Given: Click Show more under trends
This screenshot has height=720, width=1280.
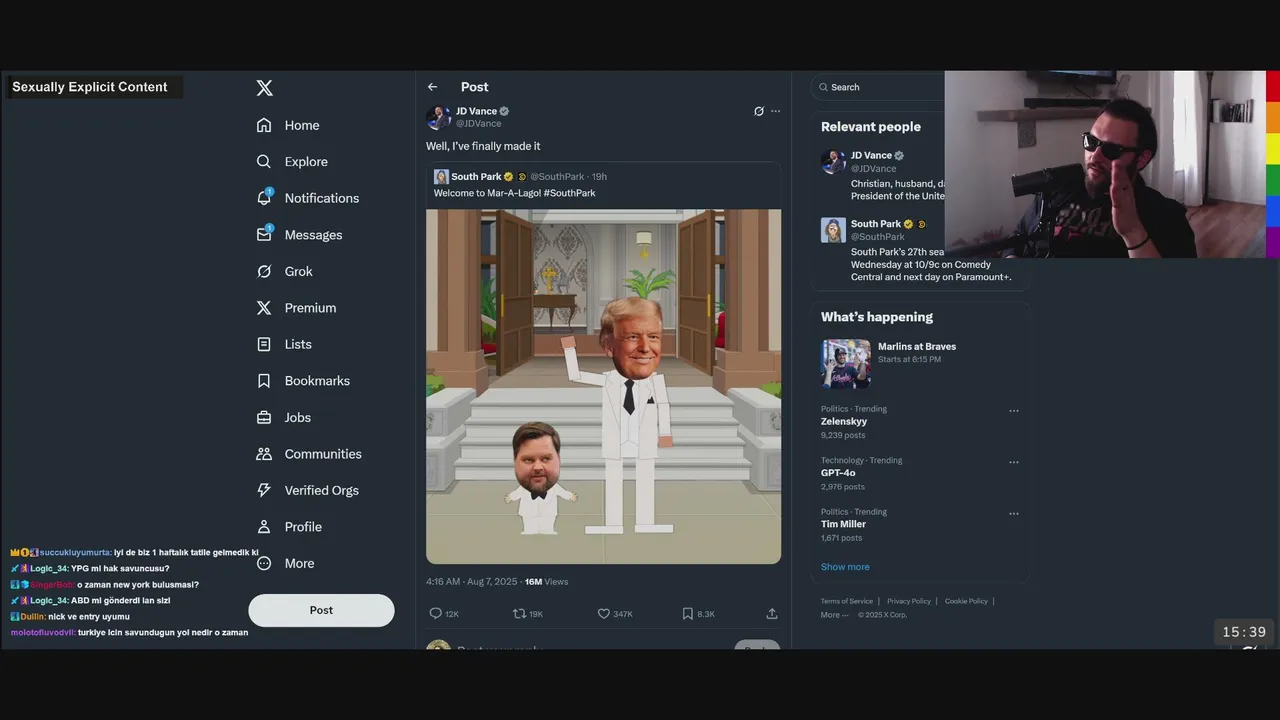Looking at the screenshot, I should [x=845, y=567].
